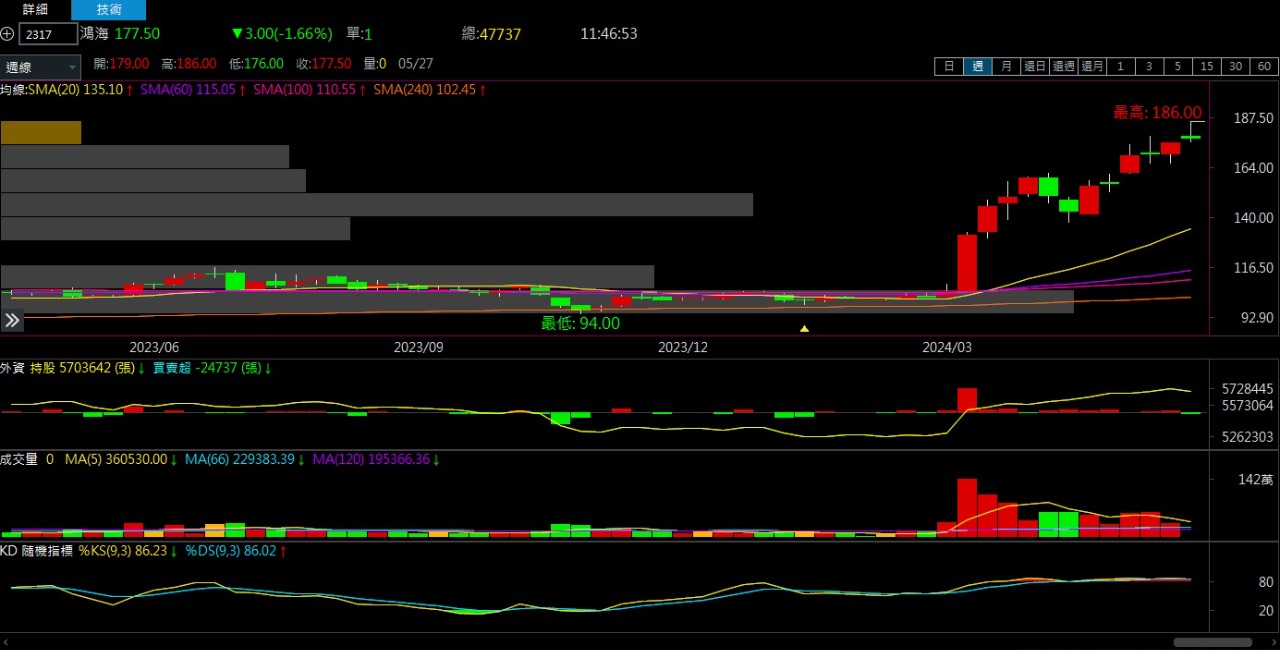This screenshot has width=1280, height=650.
Task: Click the gold volume-profile bar at top
Action: 41,132
